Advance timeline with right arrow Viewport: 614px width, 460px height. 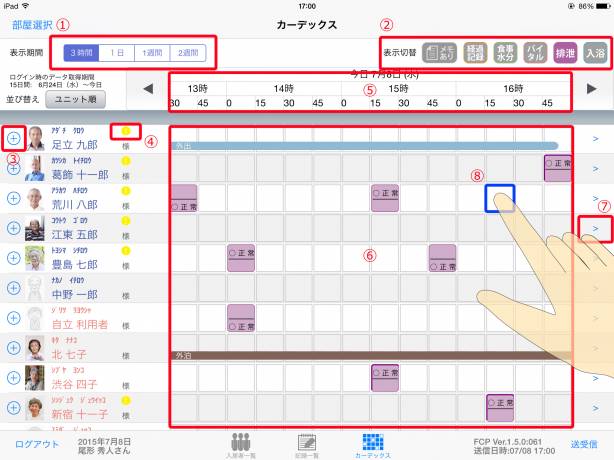(x=592, y=89)
